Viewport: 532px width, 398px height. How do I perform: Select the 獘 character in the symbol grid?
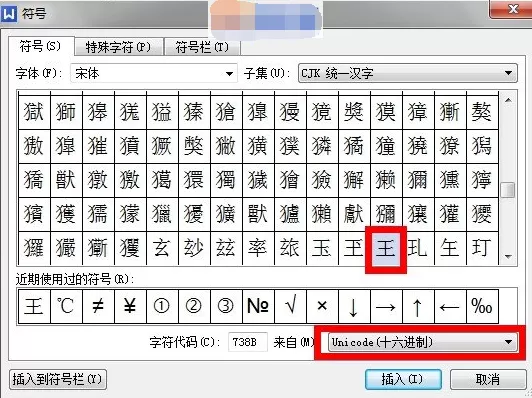coord(194,146)
